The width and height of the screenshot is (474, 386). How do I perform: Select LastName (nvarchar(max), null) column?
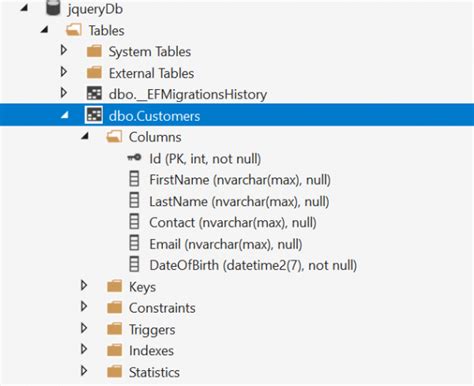(239, 202)
